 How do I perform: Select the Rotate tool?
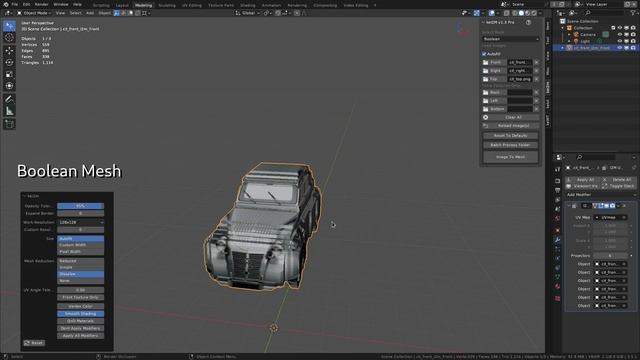[9, 62]
